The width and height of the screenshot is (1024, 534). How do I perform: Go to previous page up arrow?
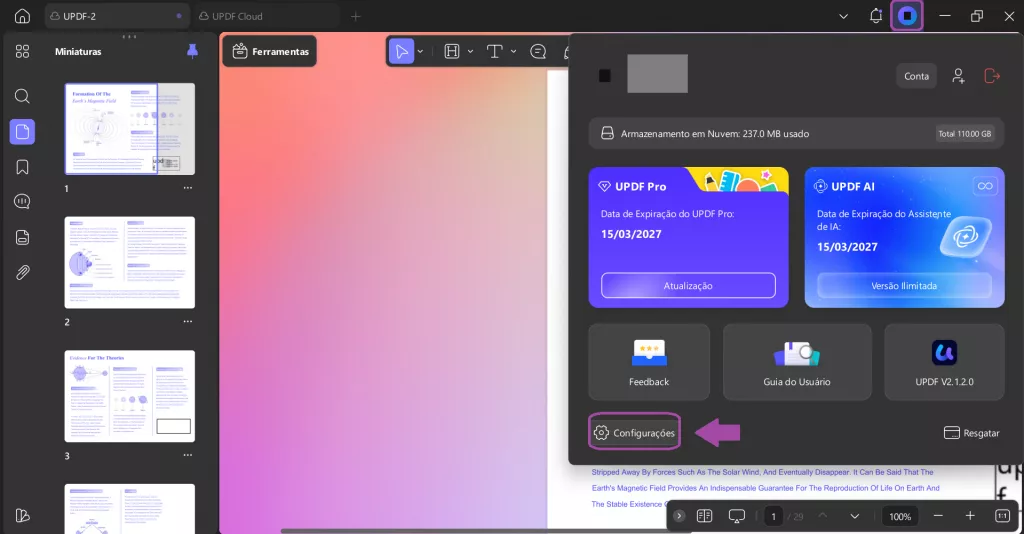pyautogui.click(x=823, y=516)
